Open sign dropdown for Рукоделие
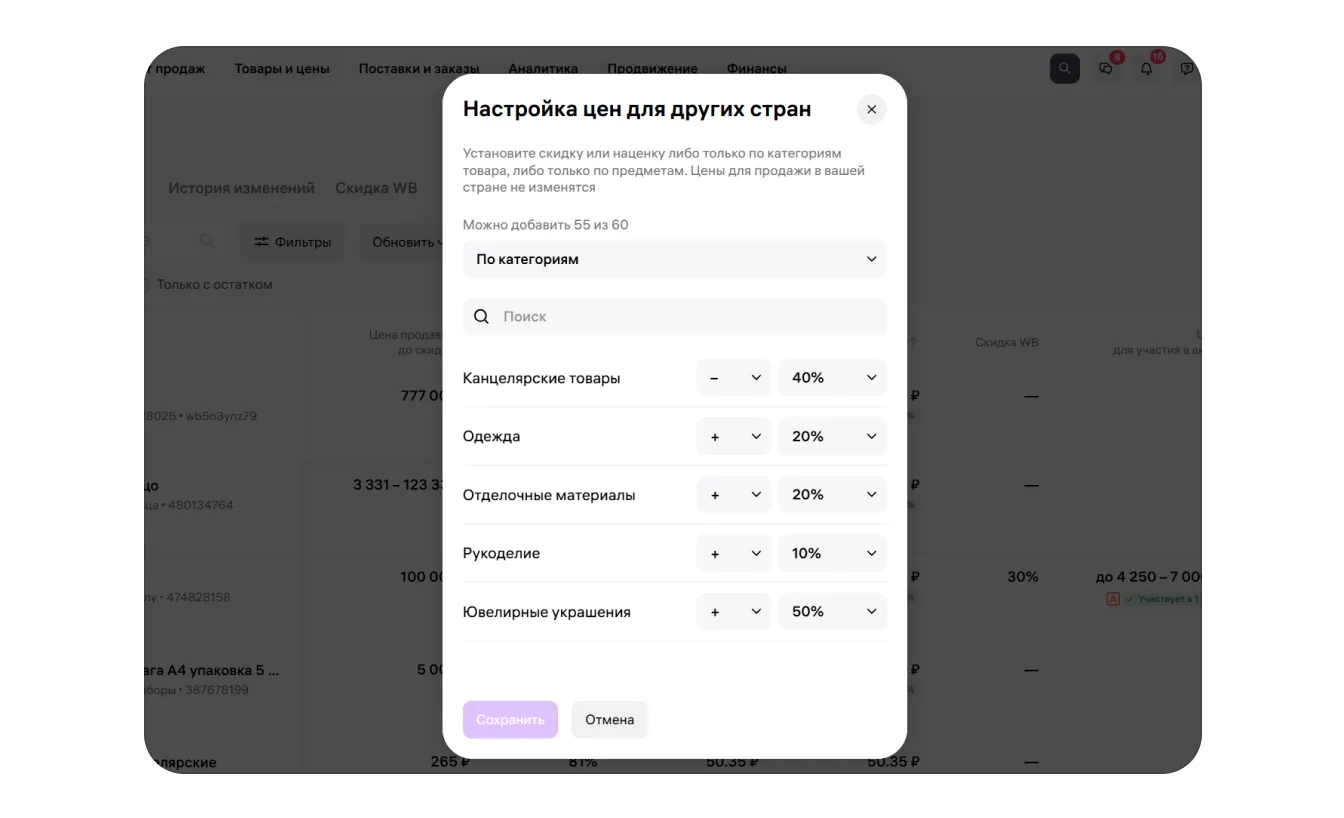 point(734,554)
